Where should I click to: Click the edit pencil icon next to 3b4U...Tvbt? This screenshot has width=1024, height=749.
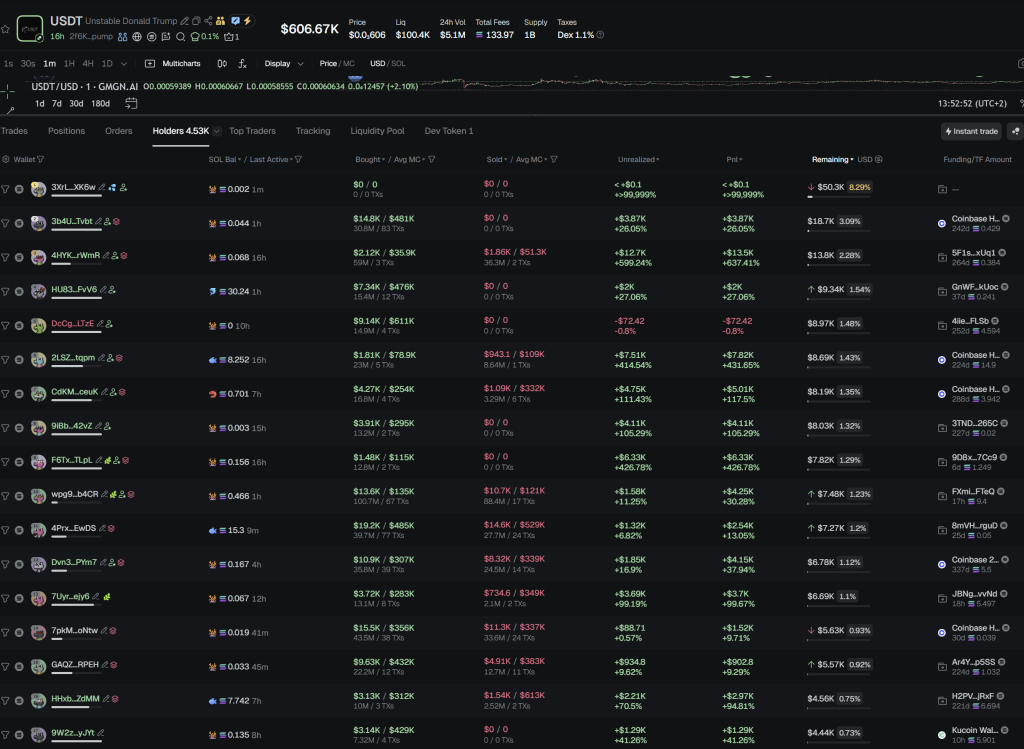(100, 221)
